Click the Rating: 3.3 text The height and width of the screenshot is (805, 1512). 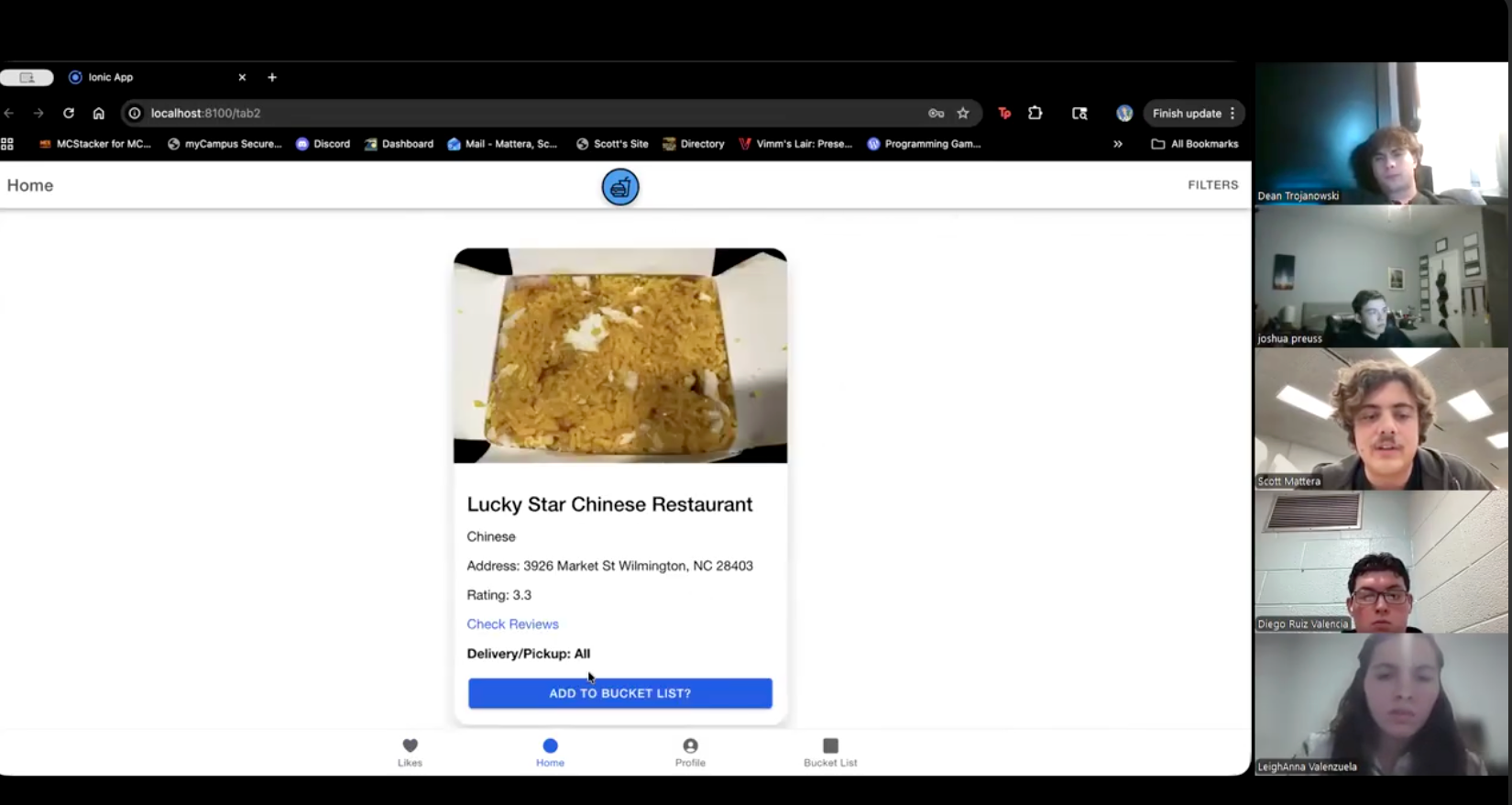499,595
